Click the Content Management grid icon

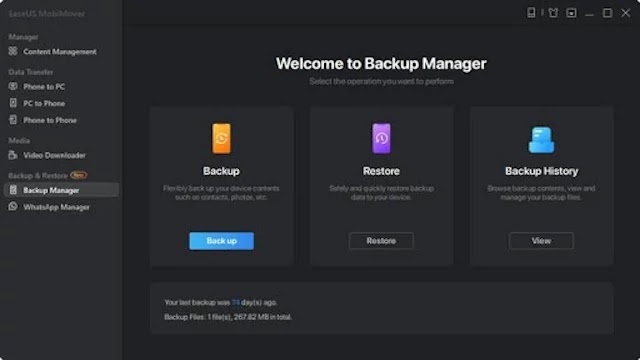pyautogui.click(x=13, y=51)
